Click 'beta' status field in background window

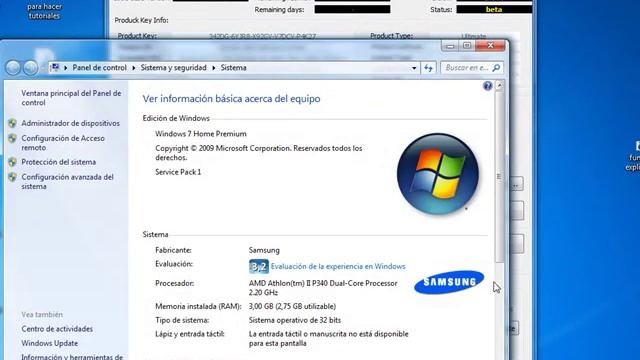[494, 9]
